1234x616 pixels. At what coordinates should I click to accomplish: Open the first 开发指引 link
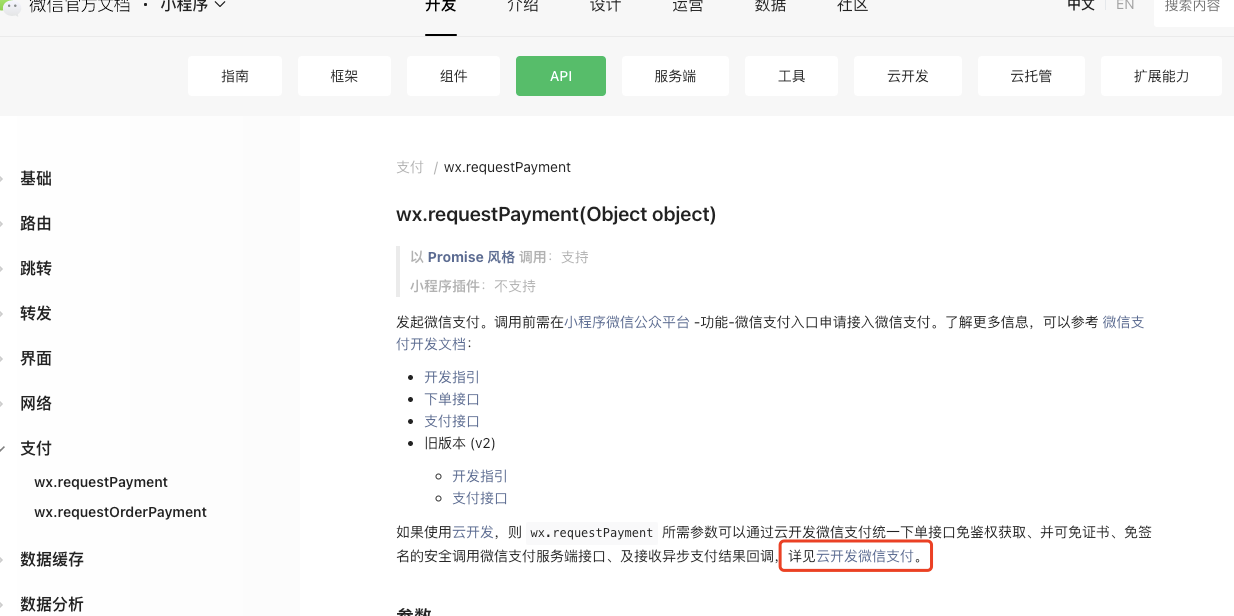[x=452, y=377]
